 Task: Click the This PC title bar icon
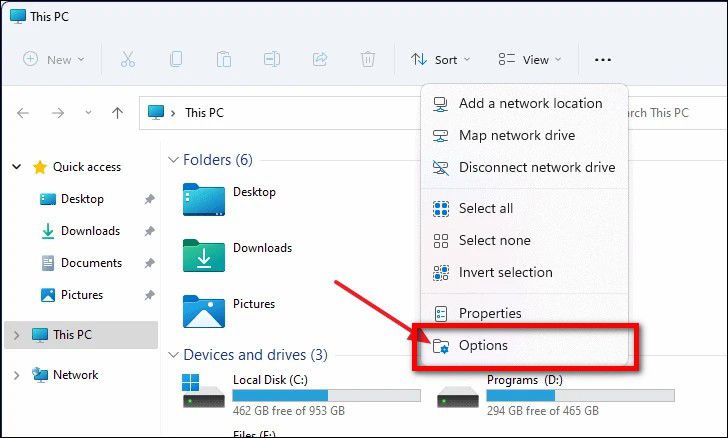pyautogui.click(x=18, y=16)
